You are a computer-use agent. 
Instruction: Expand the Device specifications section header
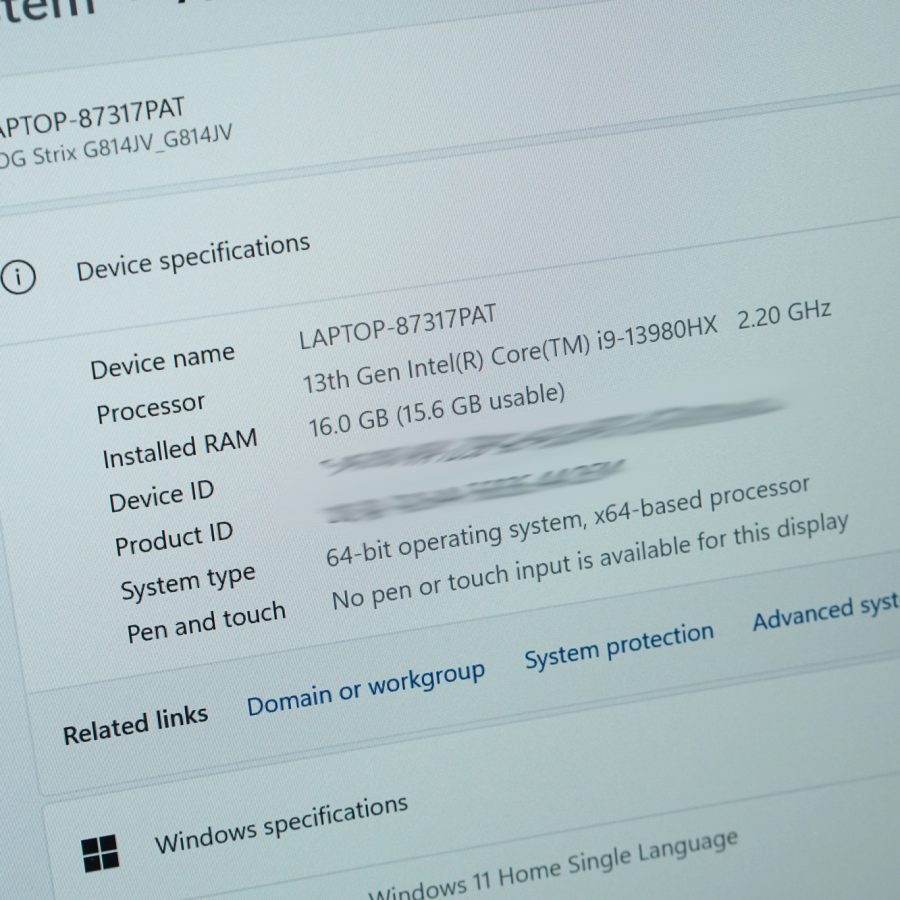(193, 258)
